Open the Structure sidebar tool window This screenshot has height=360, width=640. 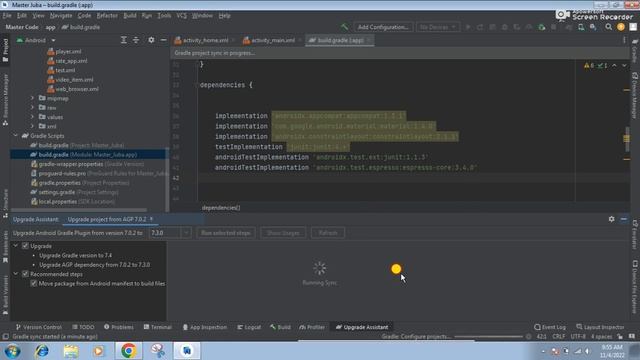[5, 203]
